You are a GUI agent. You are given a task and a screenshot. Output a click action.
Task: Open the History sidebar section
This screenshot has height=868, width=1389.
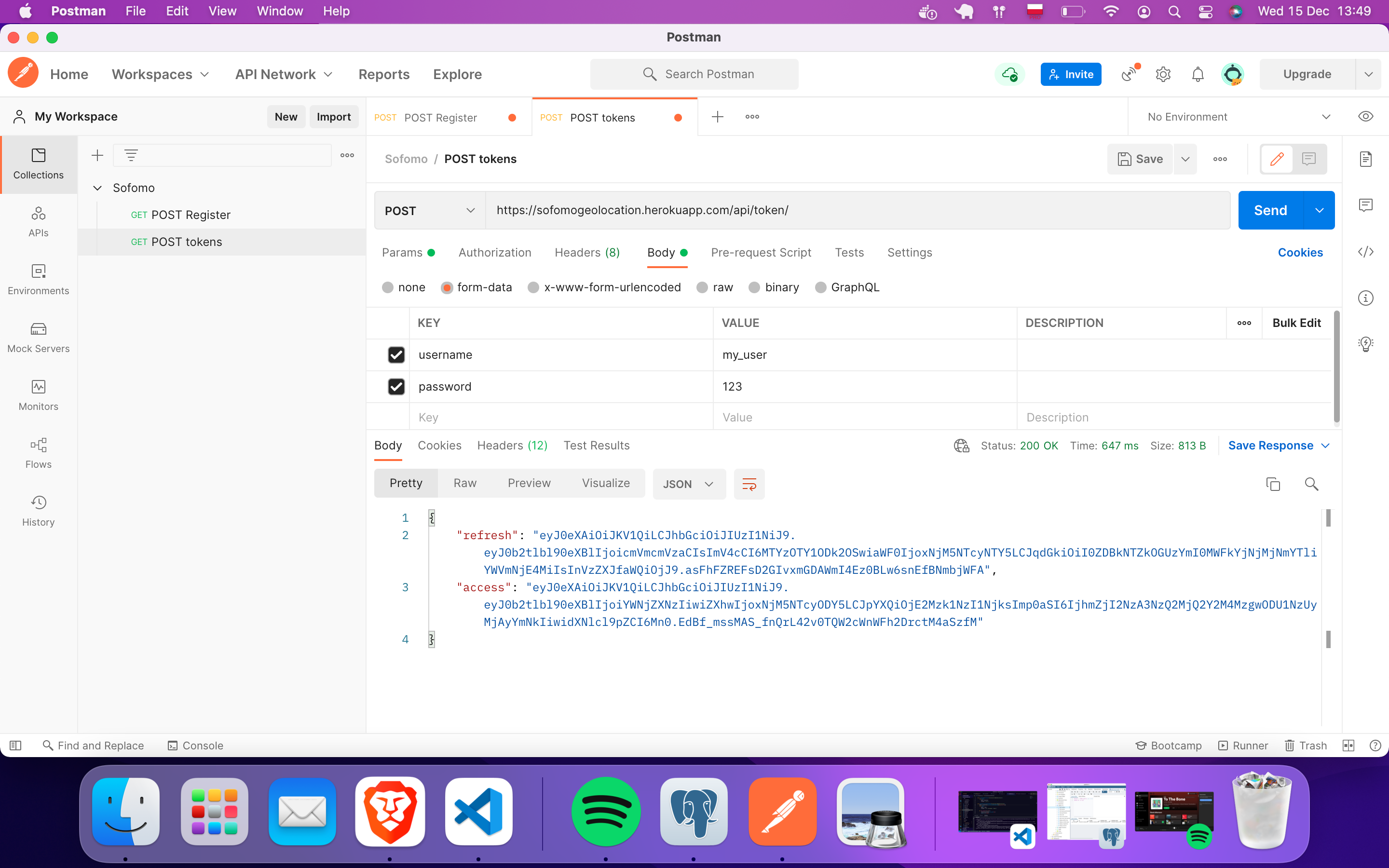click(38, 510)
